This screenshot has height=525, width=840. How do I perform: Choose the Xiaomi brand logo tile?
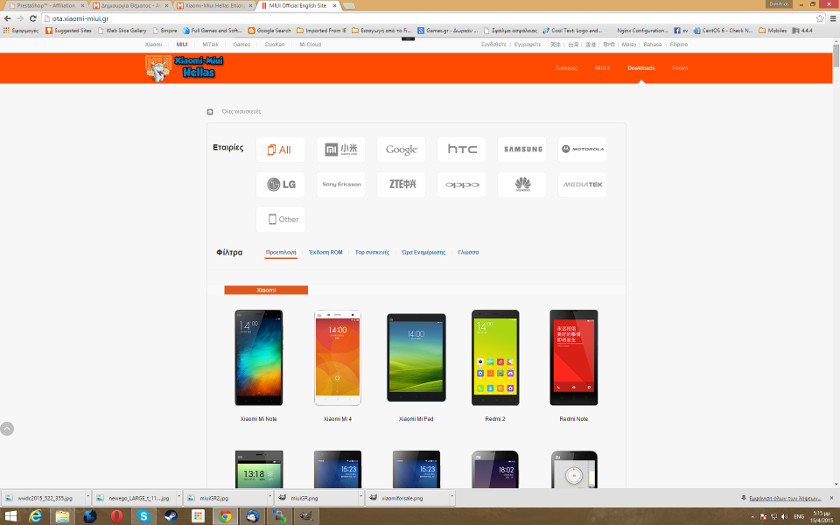point(341,149)
